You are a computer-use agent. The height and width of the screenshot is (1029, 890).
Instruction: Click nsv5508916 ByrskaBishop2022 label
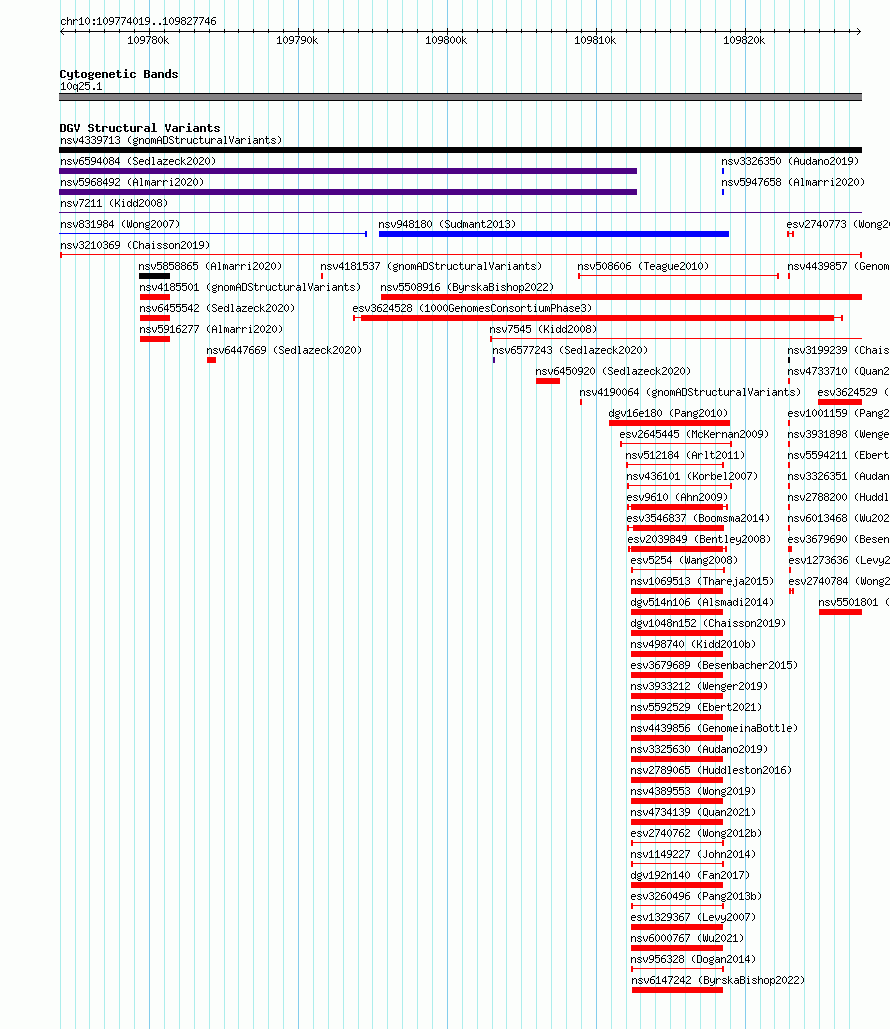tap(467, 287)
